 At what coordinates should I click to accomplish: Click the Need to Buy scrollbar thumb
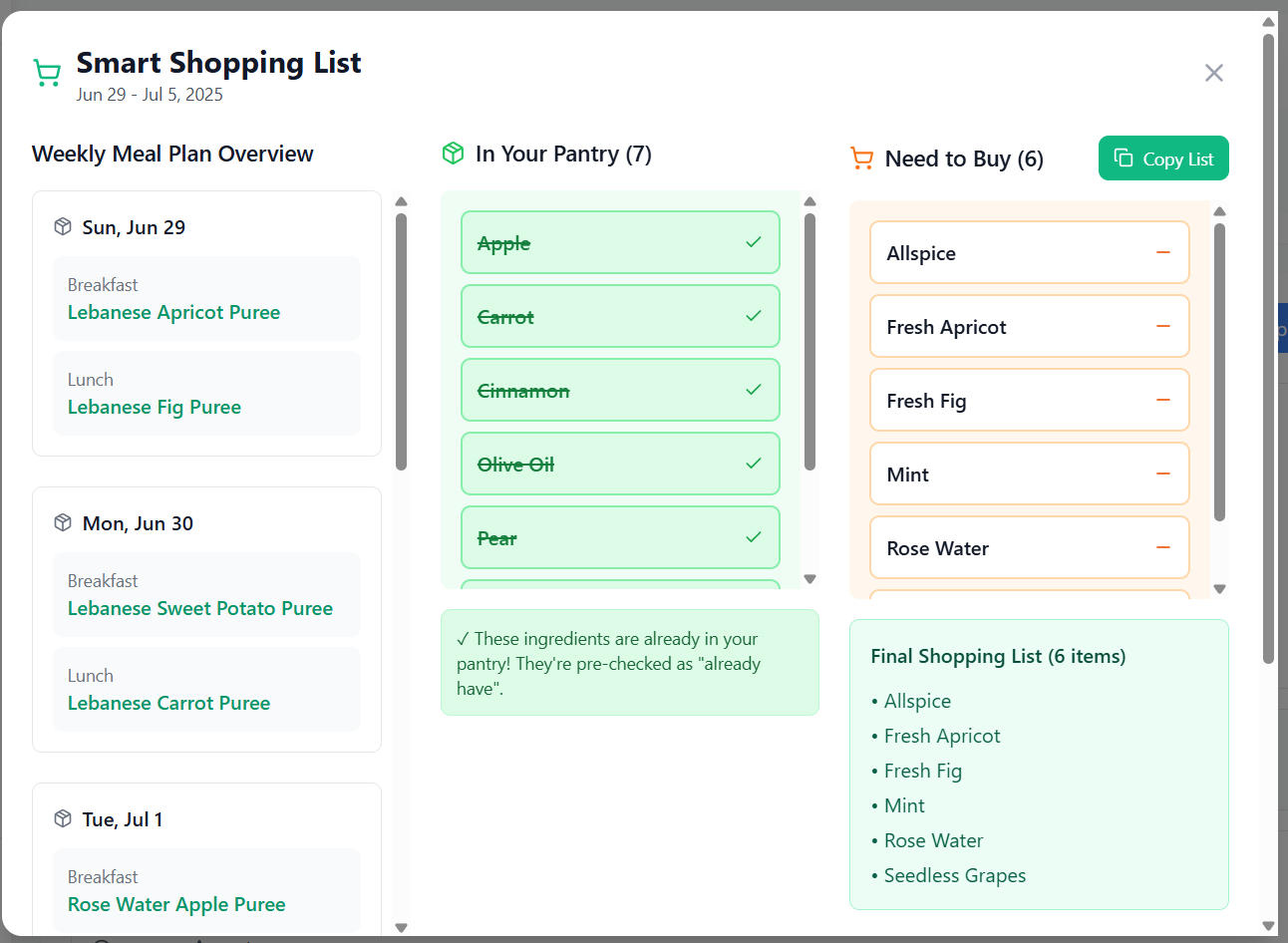click(x=1219, y=371)
